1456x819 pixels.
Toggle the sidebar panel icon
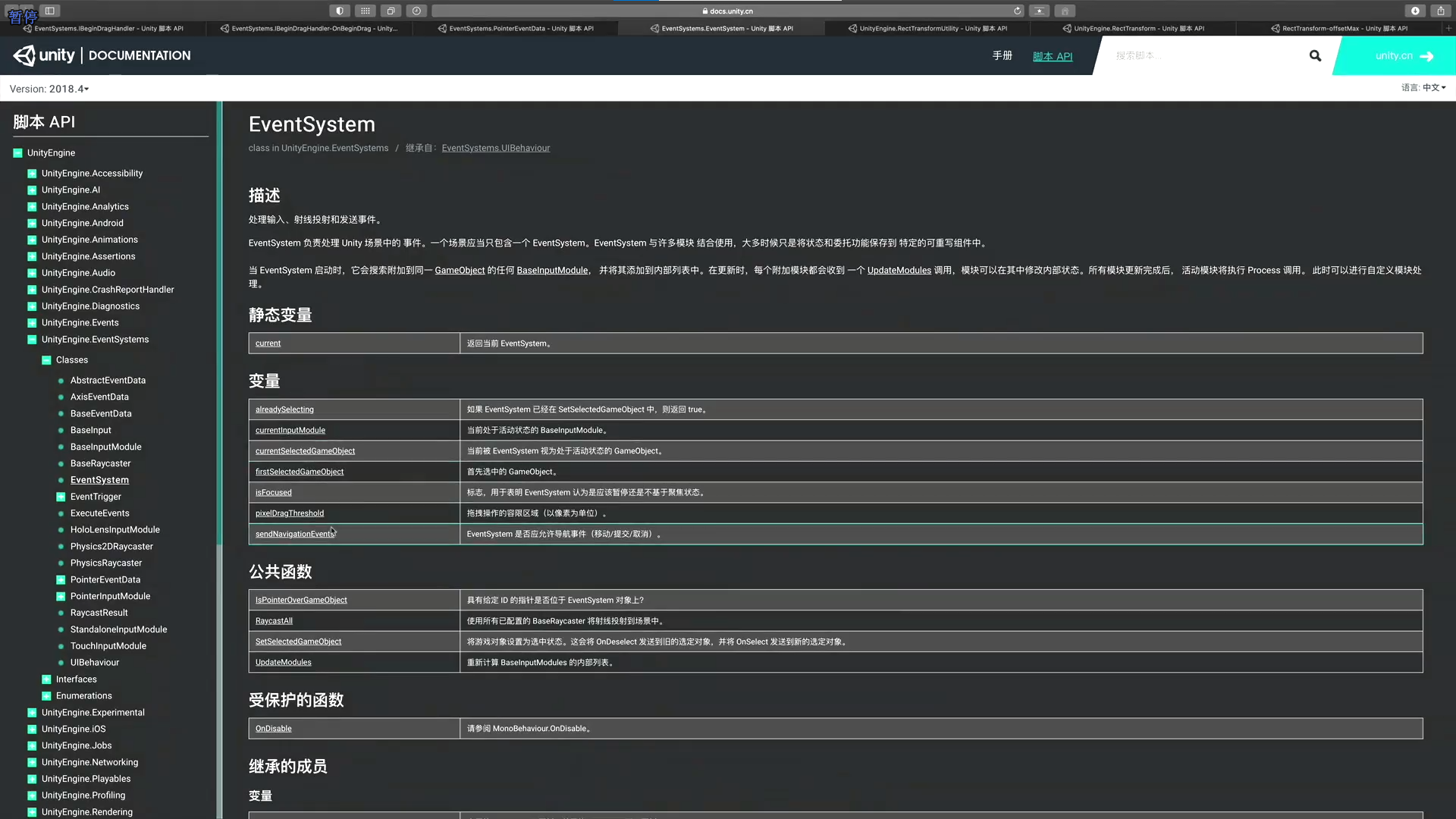point(49,10)
